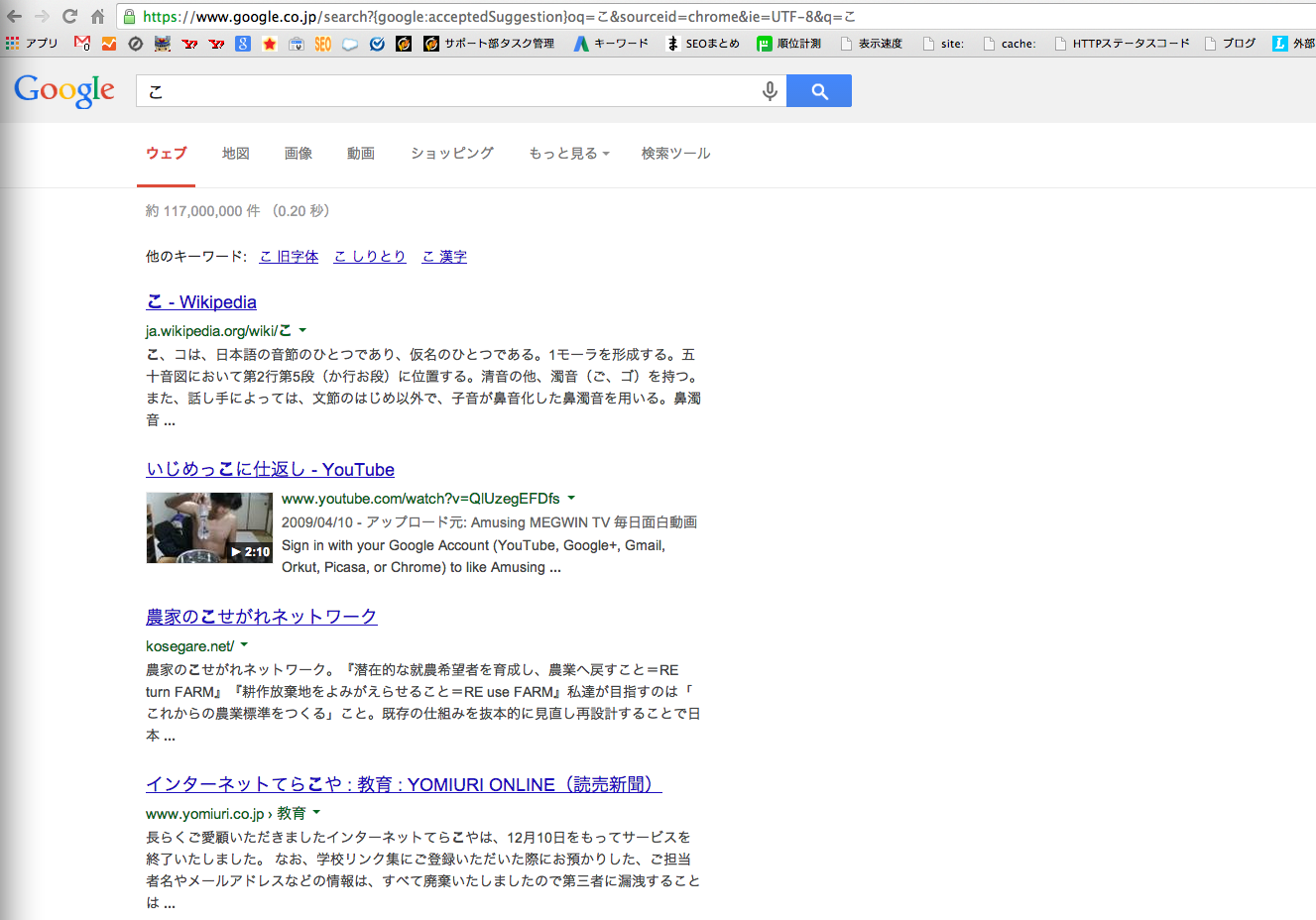
Task: Expand the もっと見る dropdown
Action: (x=568, y=154)
